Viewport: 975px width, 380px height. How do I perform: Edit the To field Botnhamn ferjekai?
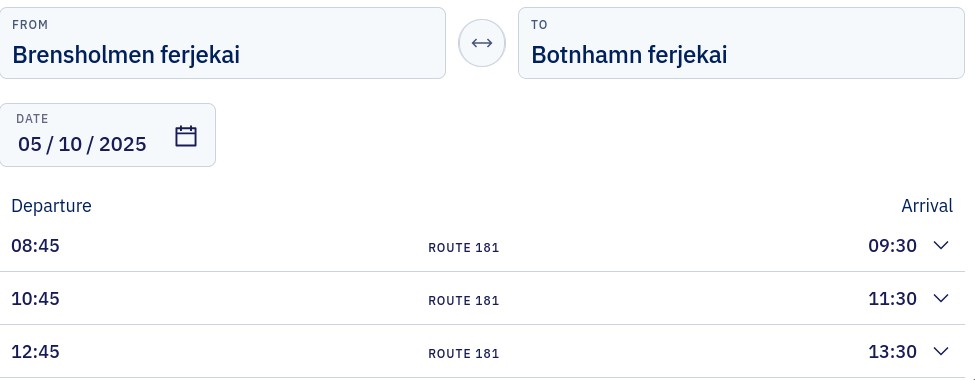(741, 43)
